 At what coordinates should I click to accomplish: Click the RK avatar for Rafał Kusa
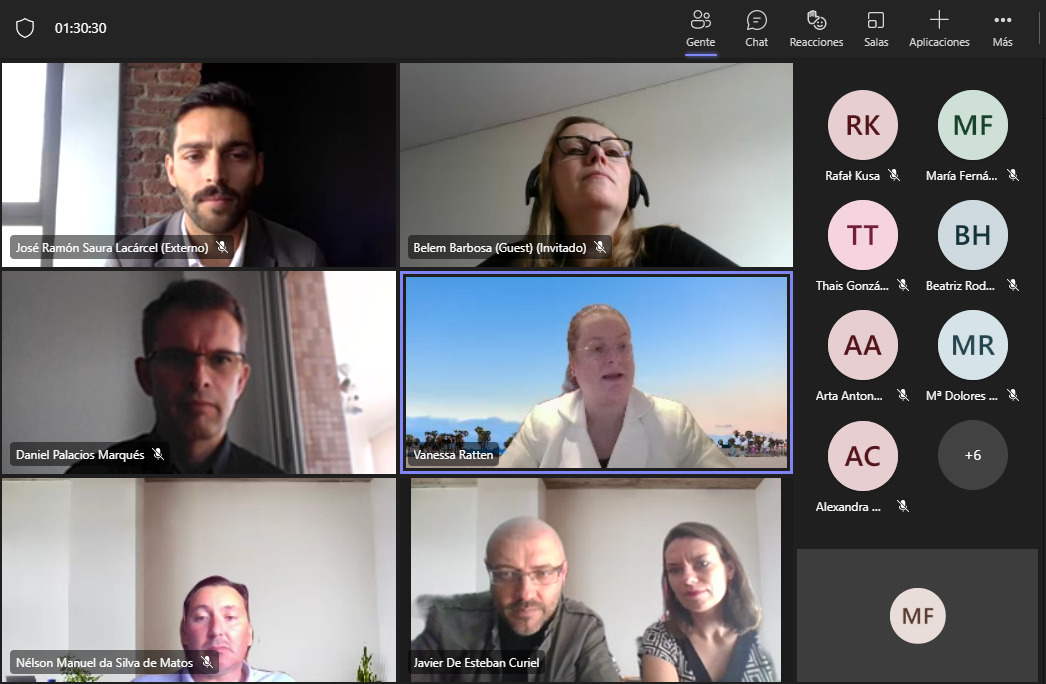pos(863,125)
